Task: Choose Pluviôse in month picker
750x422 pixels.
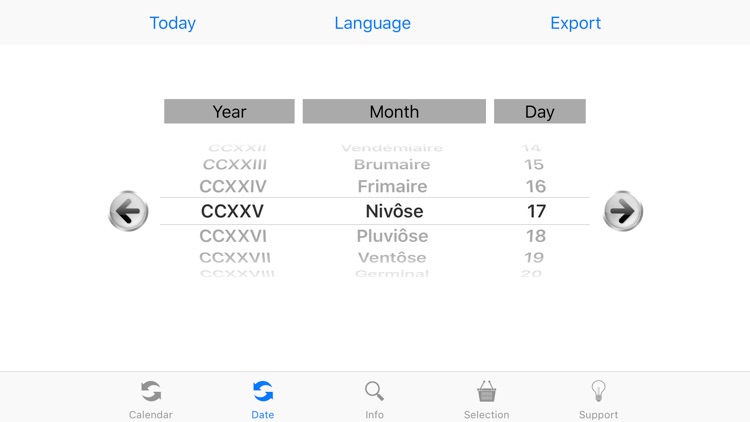Action: tap(392, 236)
